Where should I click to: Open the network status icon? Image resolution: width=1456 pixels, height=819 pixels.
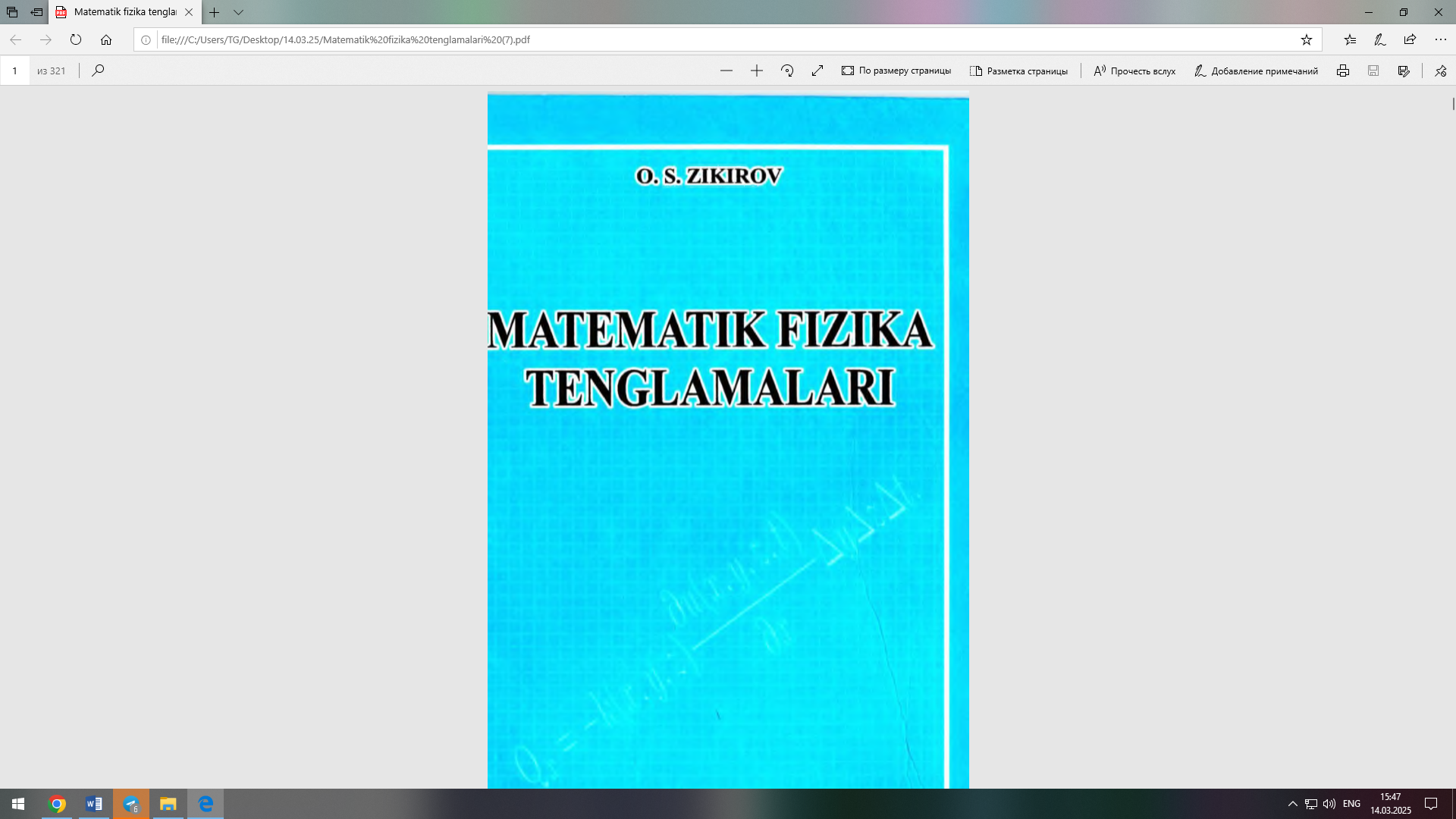pyautogui.click(x=1310, y=804)
